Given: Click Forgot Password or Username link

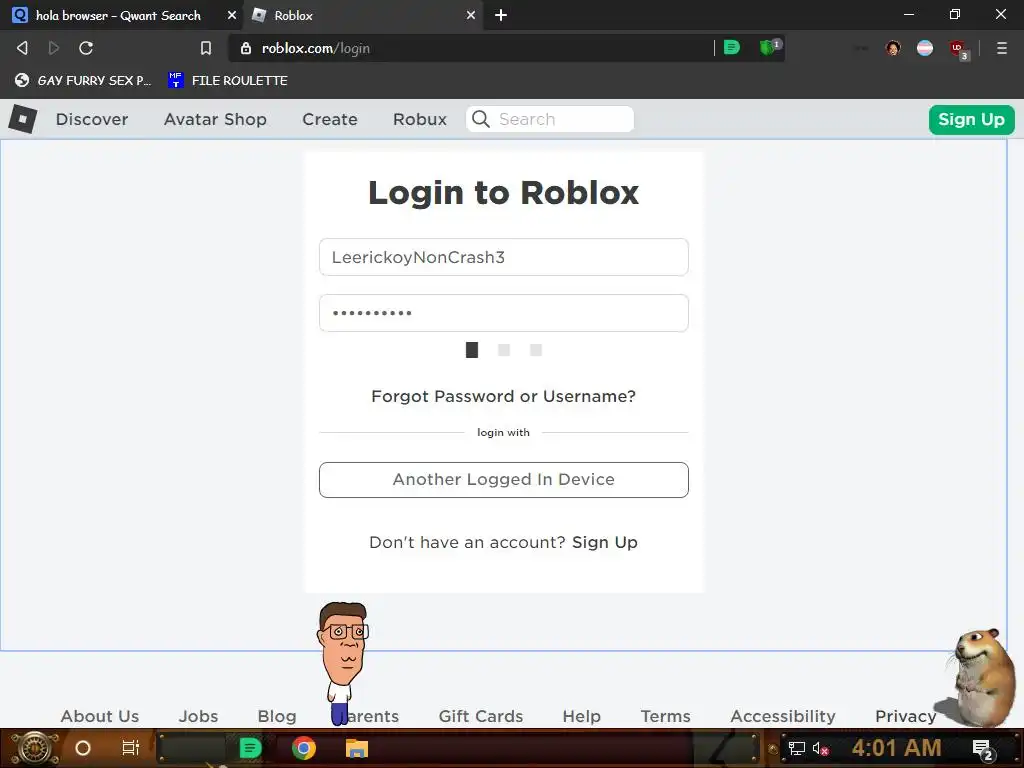Looking at the screenshot, I should click(x=504, y=396).
